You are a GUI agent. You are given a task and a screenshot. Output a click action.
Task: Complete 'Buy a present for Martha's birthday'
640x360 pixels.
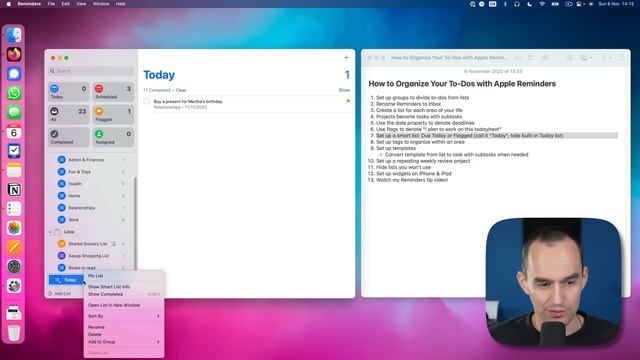(x=146, y=101)
